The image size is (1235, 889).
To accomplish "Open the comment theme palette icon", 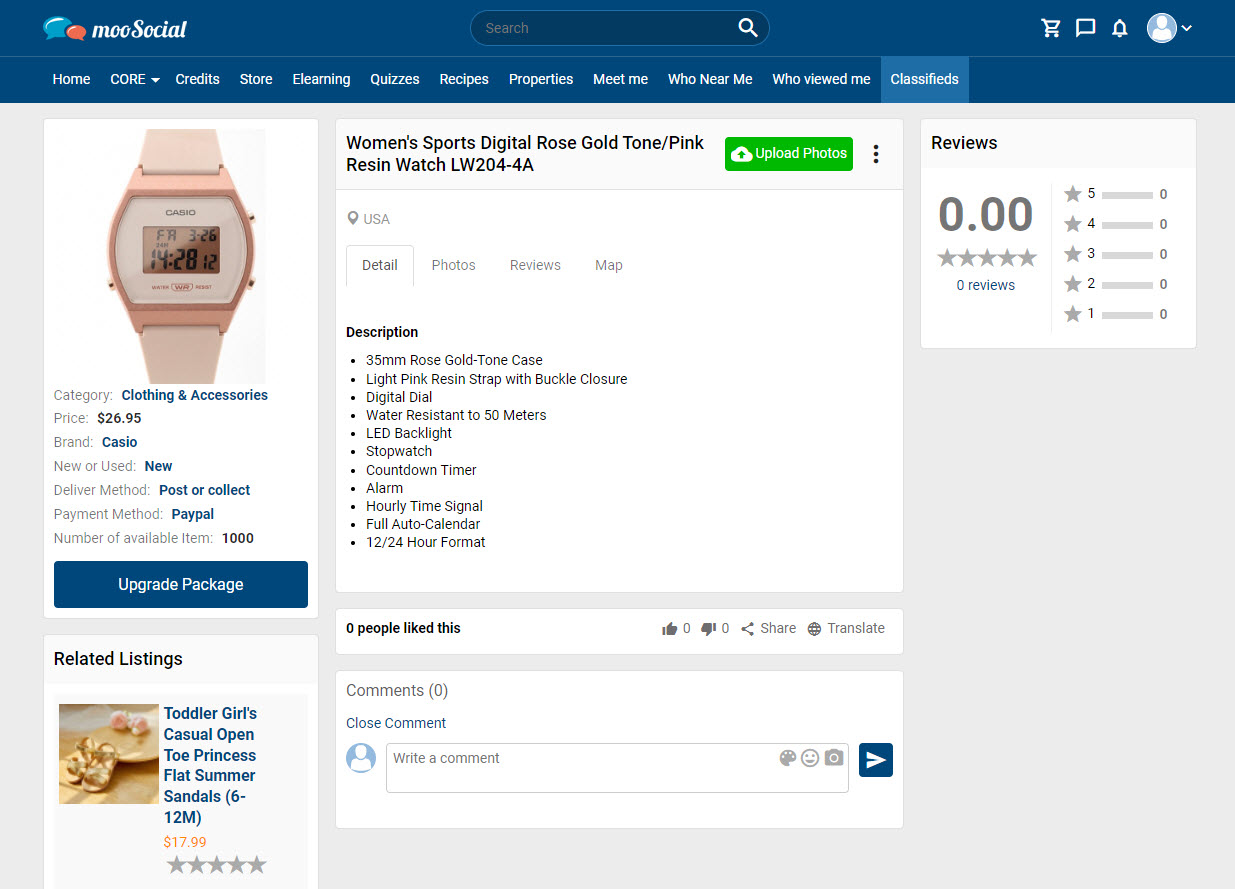I will (x=788, y=758).
